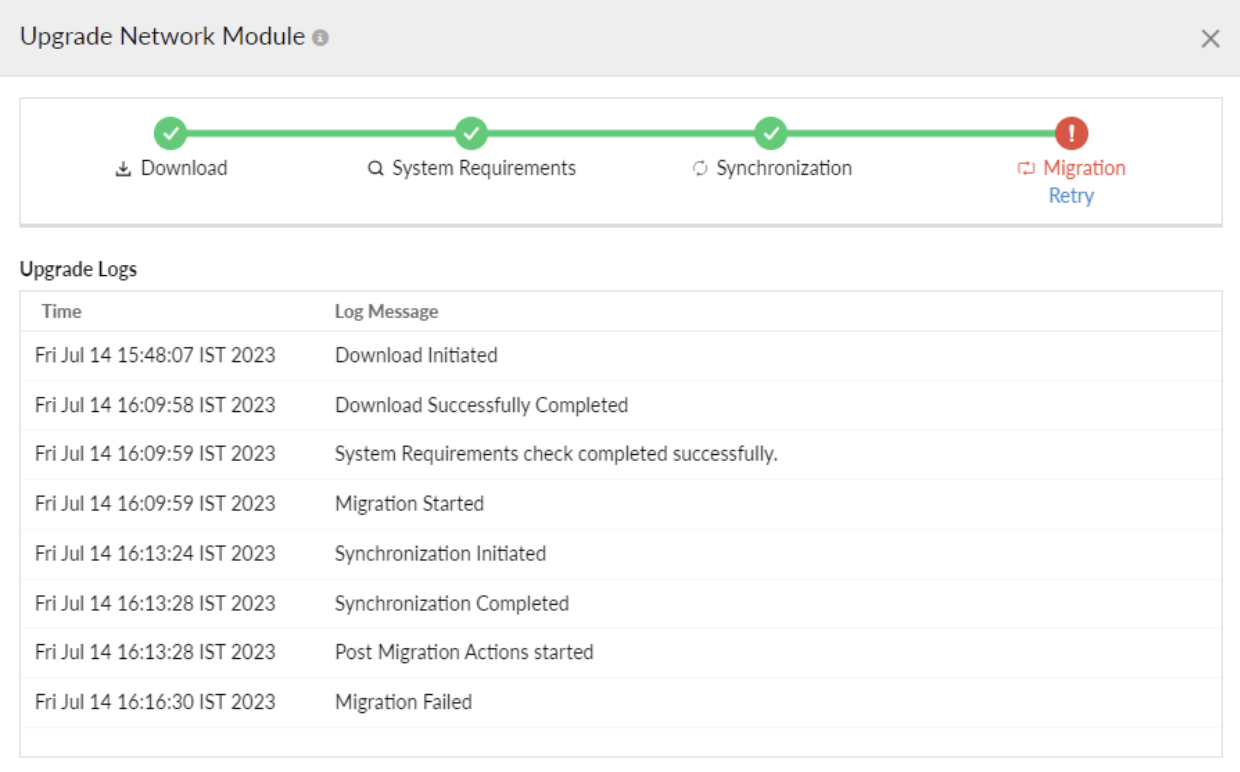Screen dimensions: 1240x772
Task: Click the Synchronization Completed log message
Action: click(x=451, y=604)
